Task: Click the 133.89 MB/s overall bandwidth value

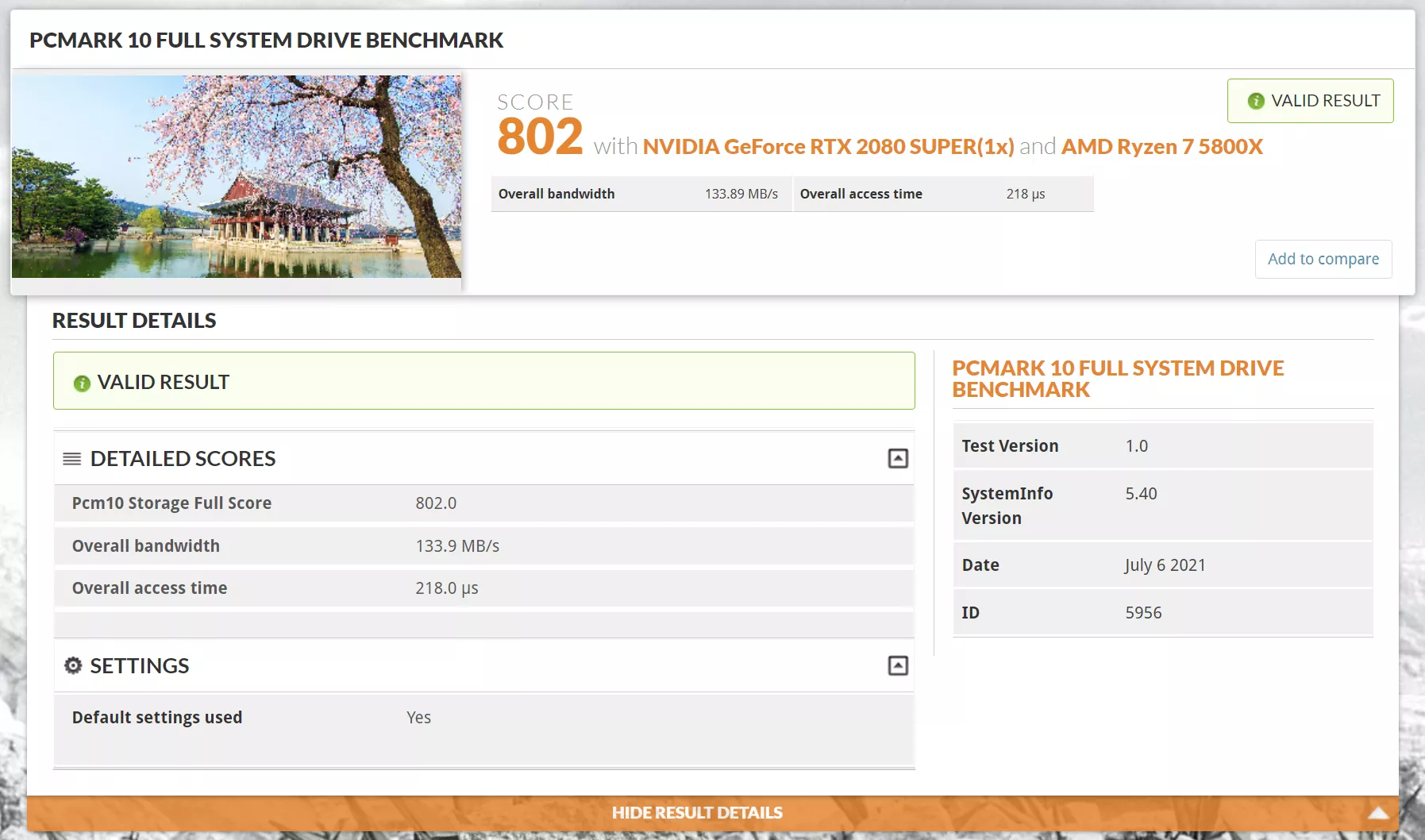Action: [x=741, y=194]
